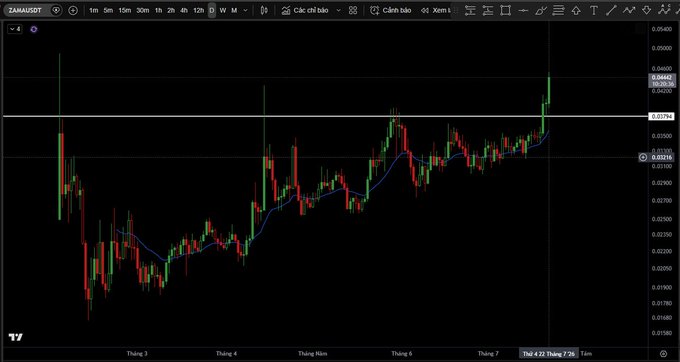Add a symbol with the plus icon
Viewport: 680px width, 362px height.
pos(73,10)
